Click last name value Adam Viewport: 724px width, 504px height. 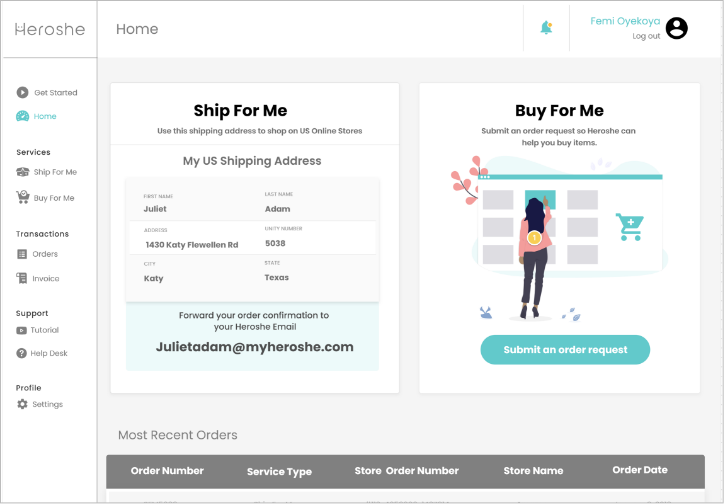(277, 209)
